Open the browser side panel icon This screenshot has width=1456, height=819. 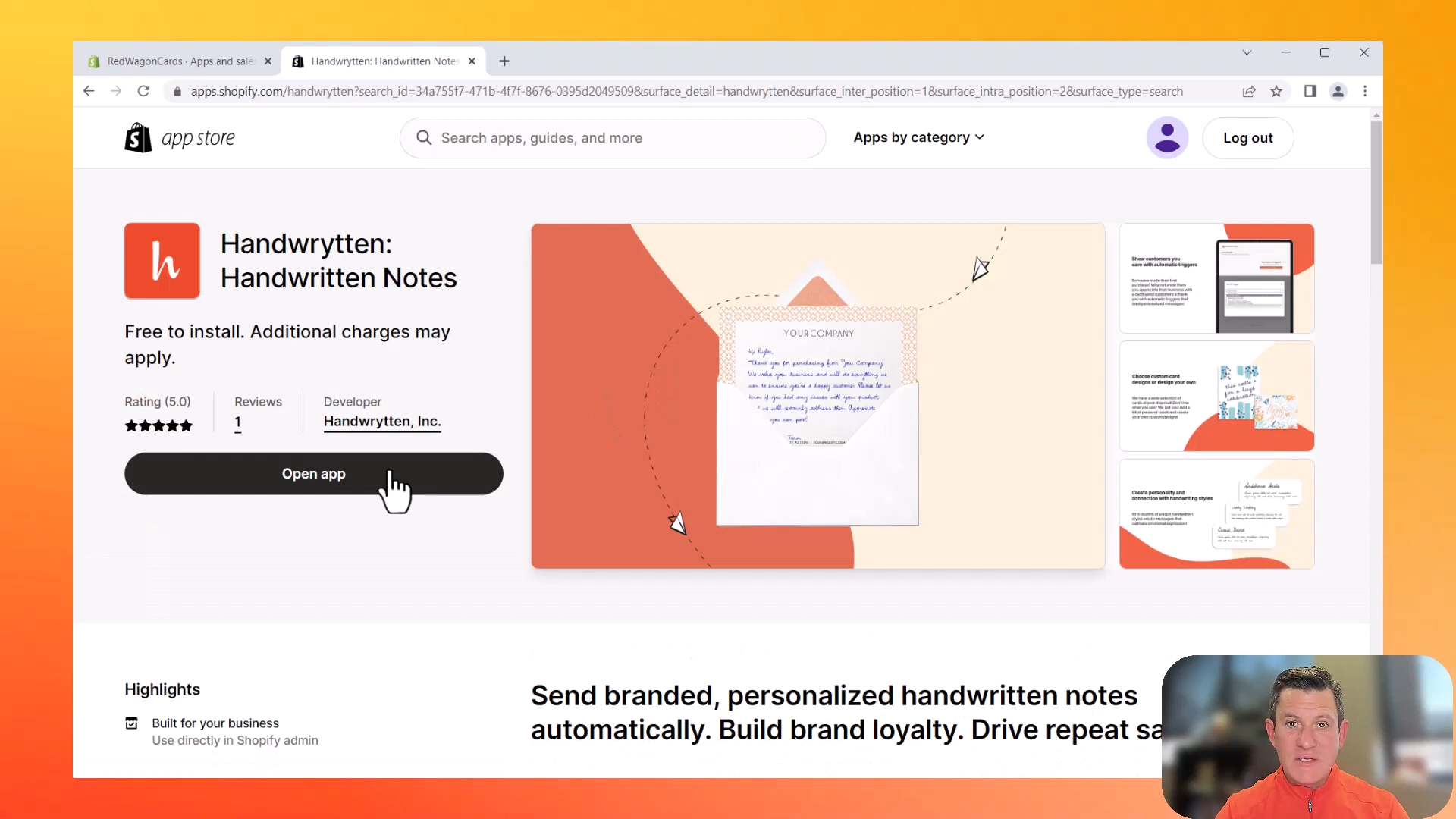pos(1310,91)
